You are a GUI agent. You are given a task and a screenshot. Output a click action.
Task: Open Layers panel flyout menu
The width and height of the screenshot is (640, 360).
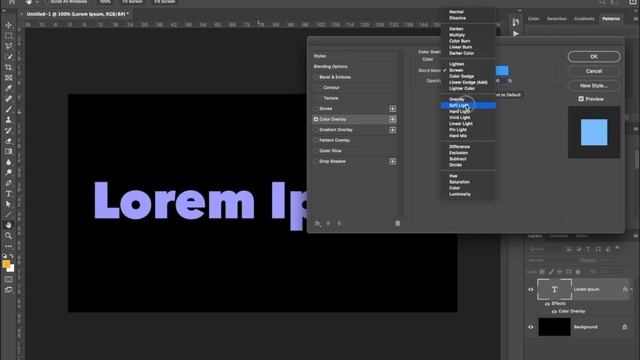(x=636, y=236)
